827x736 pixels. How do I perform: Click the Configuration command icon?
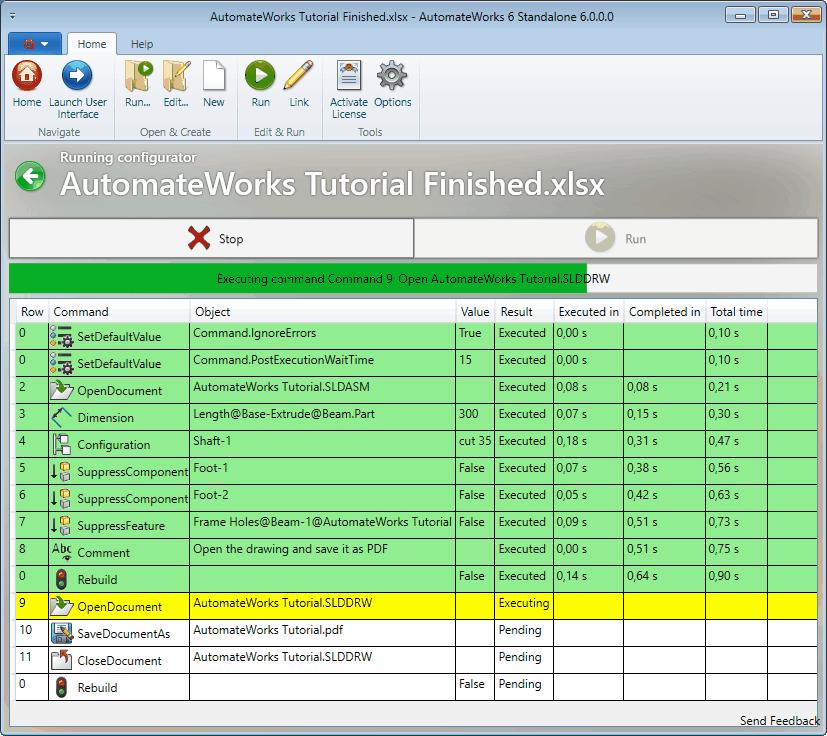(x=61, y=444)
